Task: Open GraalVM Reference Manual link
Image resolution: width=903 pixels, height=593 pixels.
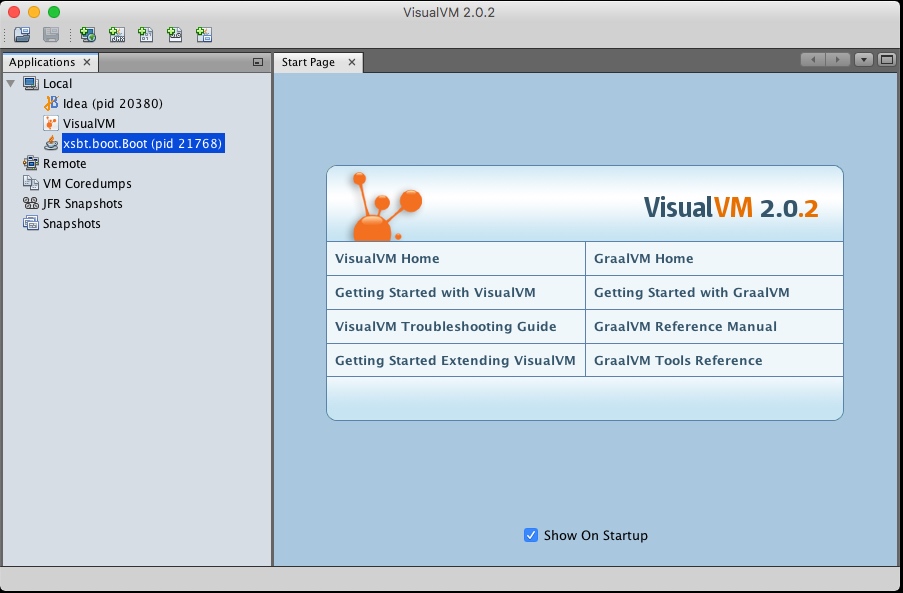Action: pos(685,326)
